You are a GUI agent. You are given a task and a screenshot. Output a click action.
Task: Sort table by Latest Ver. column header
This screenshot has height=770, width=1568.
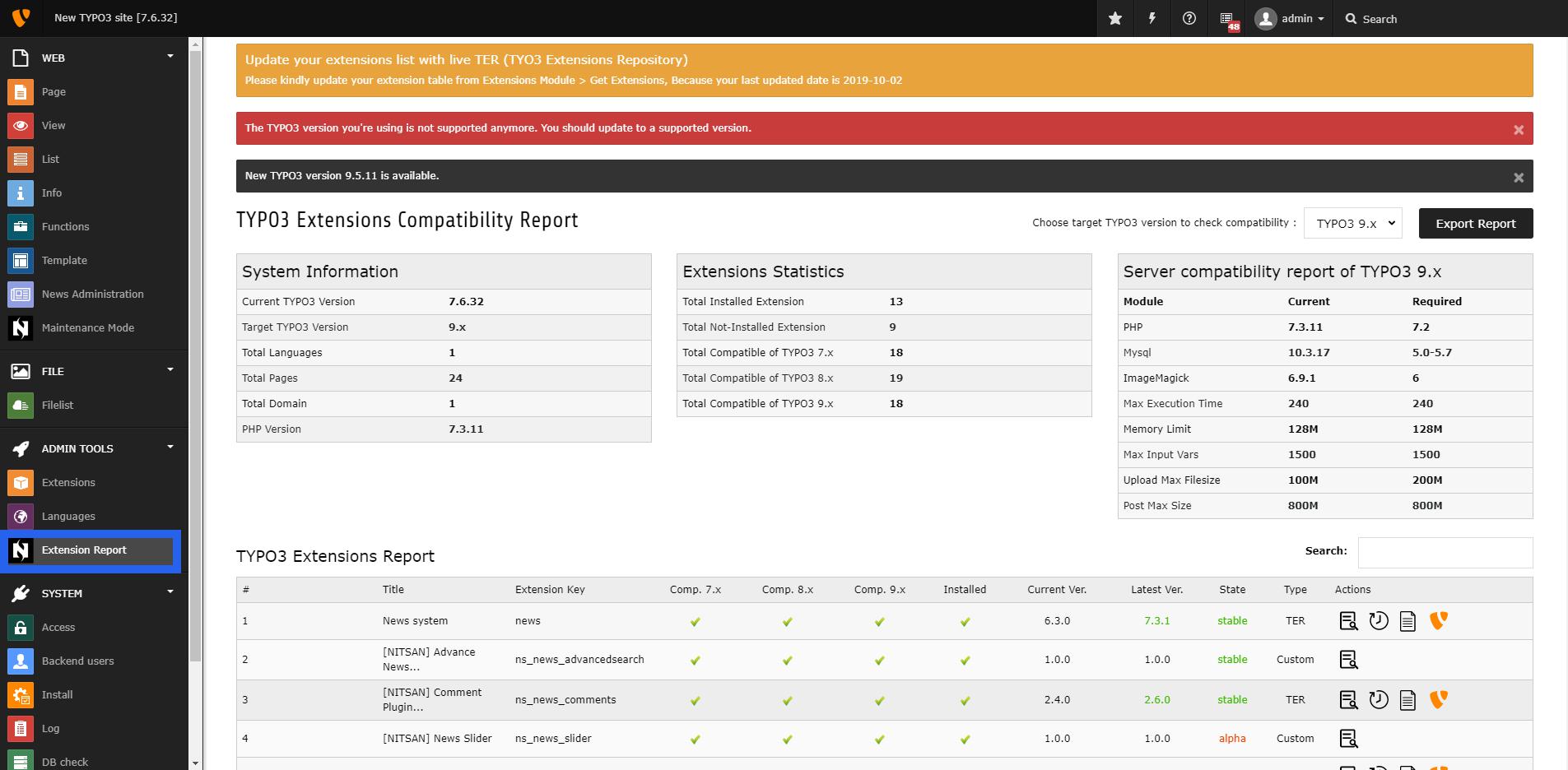coord(1156,590)
